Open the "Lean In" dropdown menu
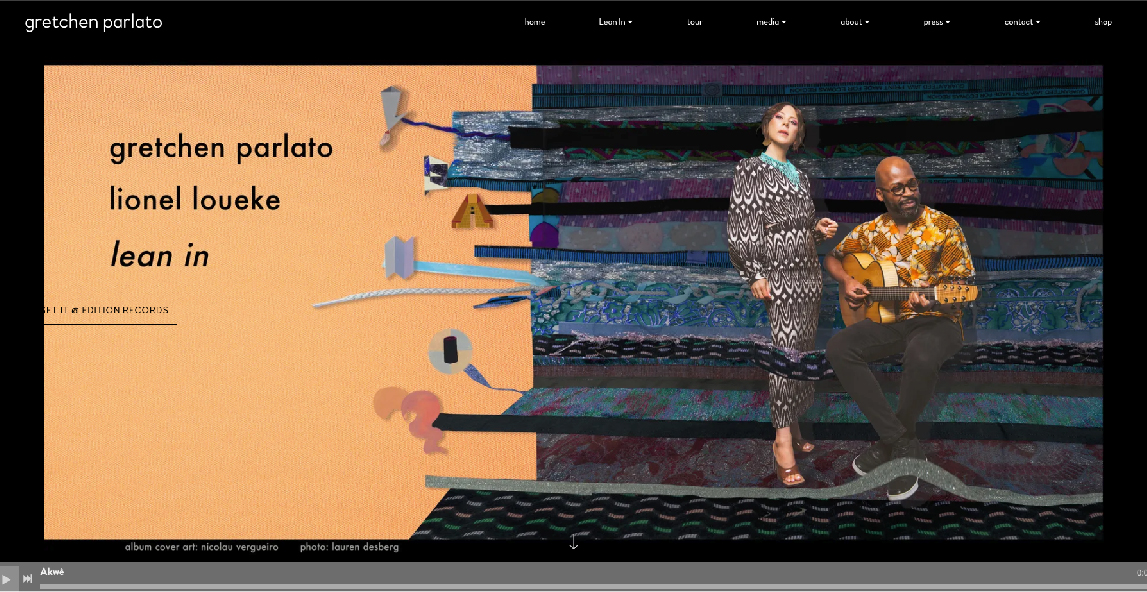The height and width of the screenshot is (592, 1147). point(614,21)
